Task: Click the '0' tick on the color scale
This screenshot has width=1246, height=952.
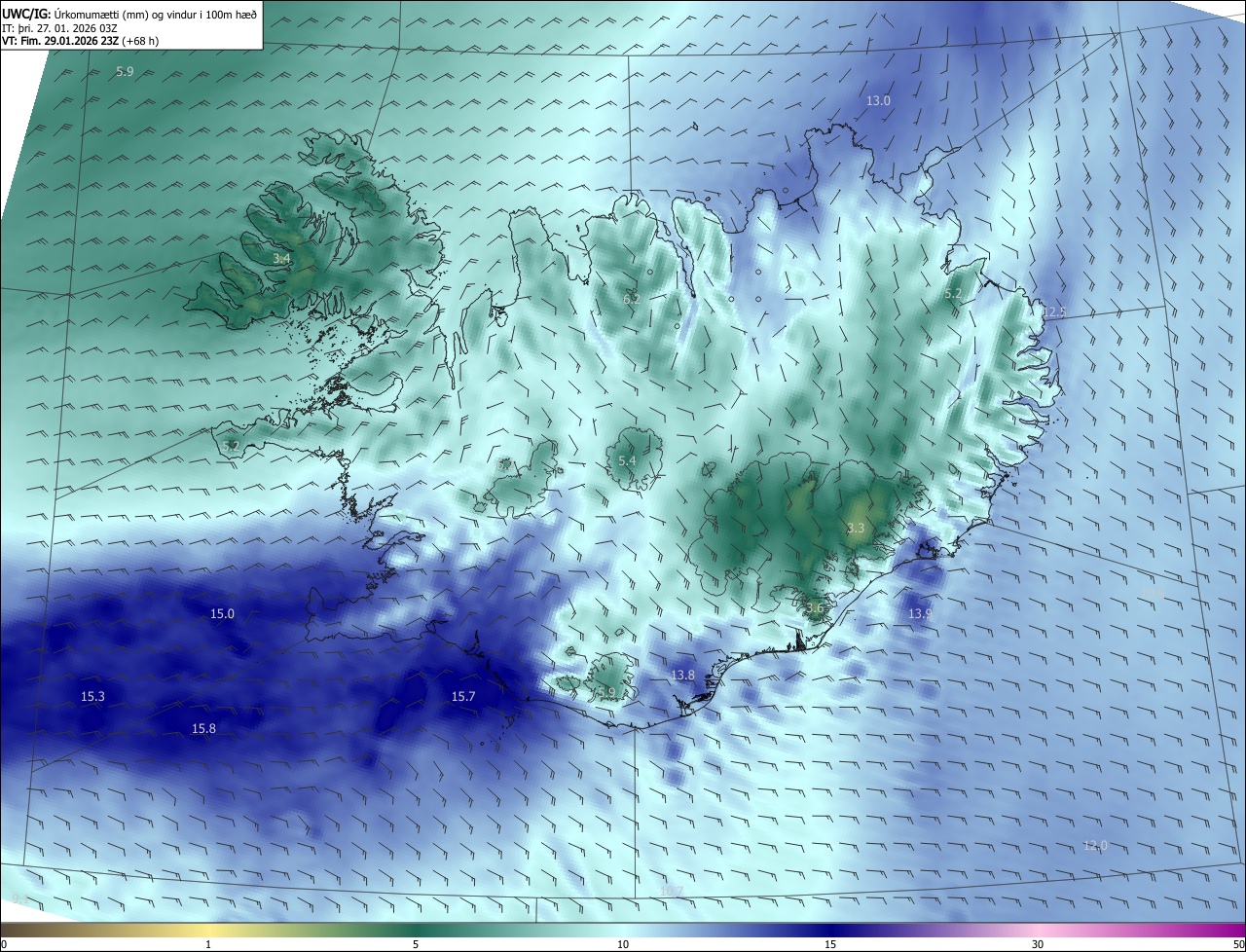Action: pos(4,944)
